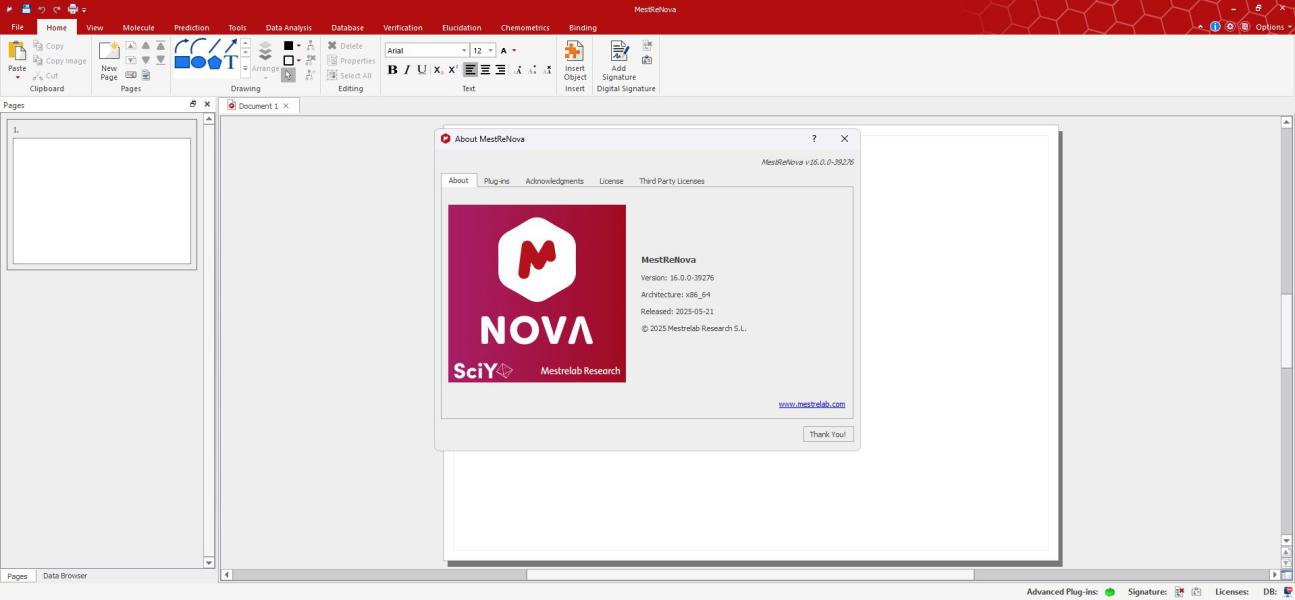
Task: Click the Thank You! button
Action: (827, 434)
